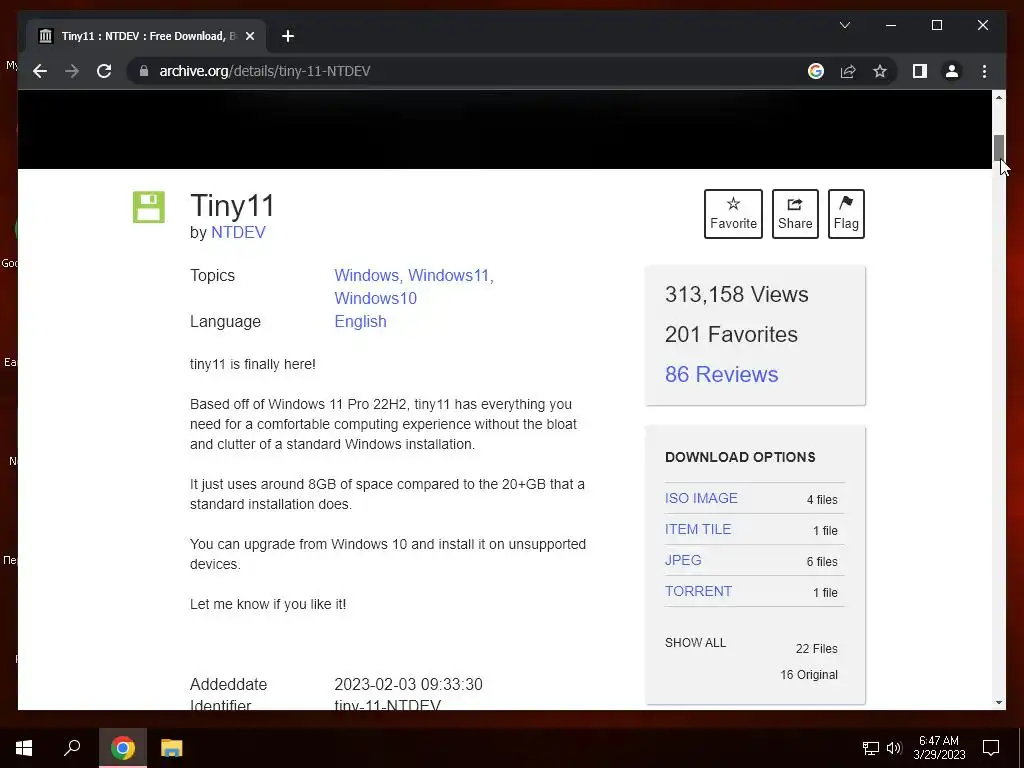Open the English language link
Image resolution: width=1024 pixels, height=768 pixels.
click(360, 321)
